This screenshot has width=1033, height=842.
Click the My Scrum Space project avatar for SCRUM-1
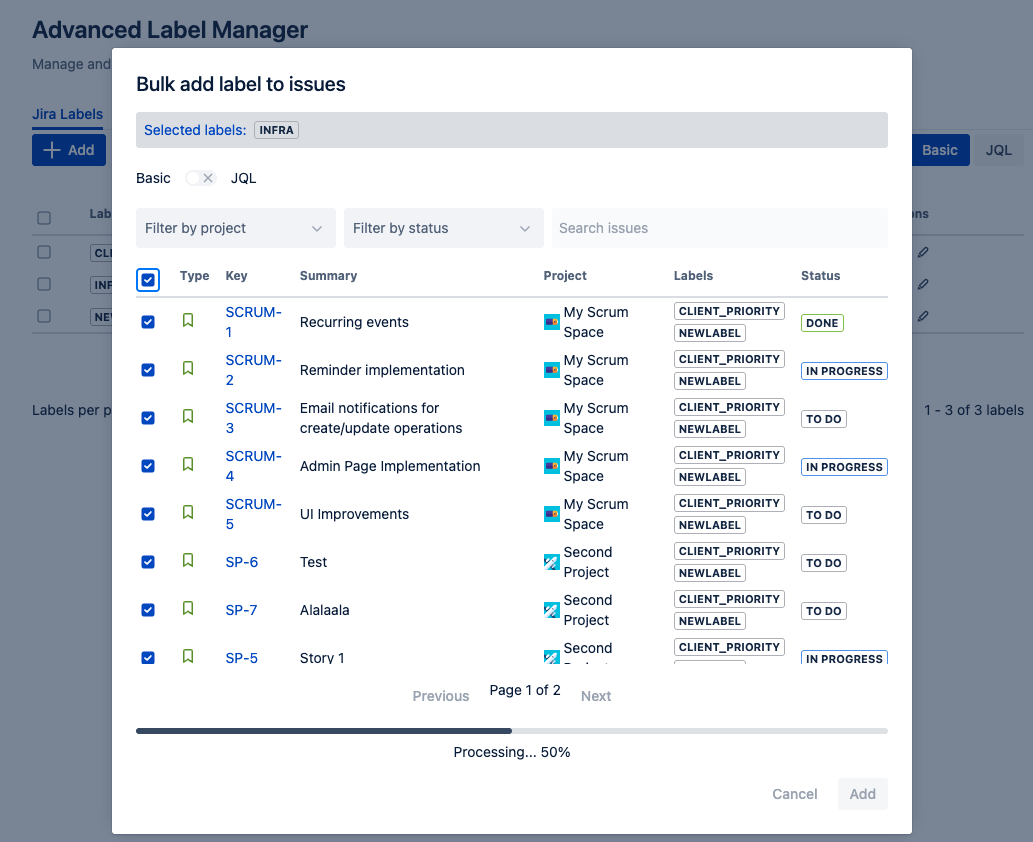click(x=552, y=322)
